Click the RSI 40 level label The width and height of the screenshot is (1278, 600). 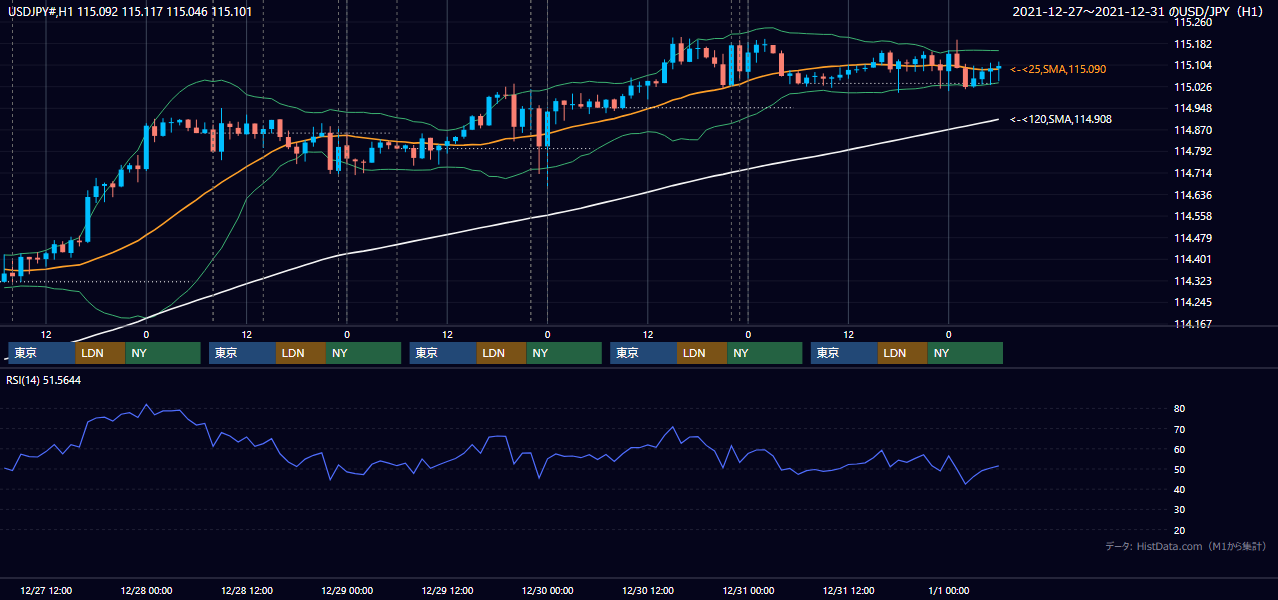pyautogui.click(x=1180, y=489)
